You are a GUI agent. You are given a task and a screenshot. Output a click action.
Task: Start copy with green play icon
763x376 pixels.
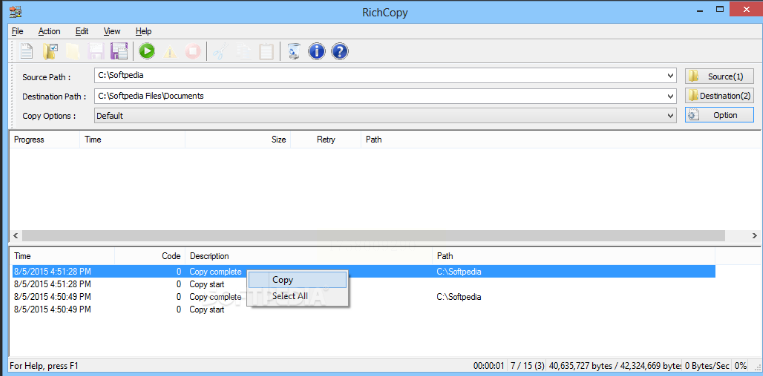coord(146,52)
